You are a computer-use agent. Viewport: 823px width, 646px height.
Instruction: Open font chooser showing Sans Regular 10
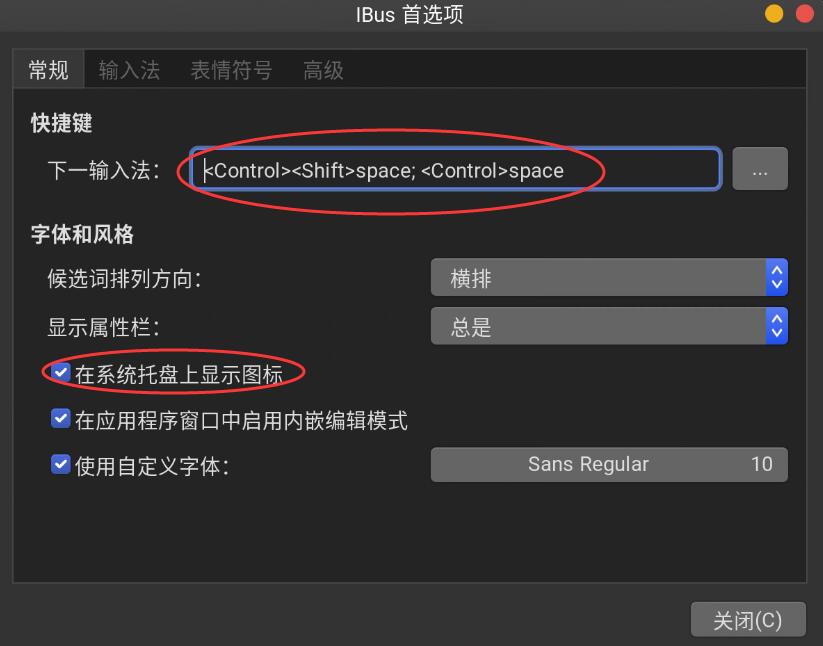(x=609, y=464)
